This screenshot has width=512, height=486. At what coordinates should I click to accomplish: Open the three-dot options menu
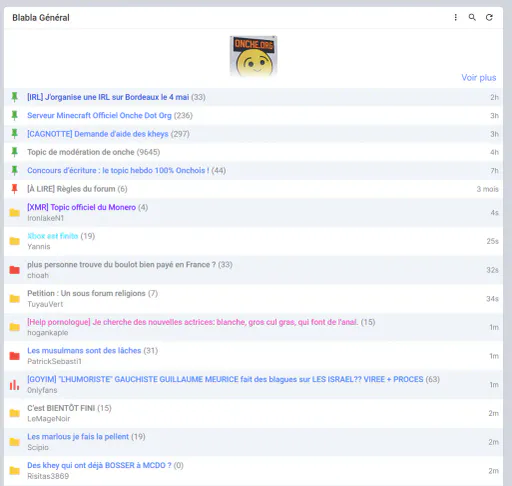pyautogui.click(x=455, y=17)
